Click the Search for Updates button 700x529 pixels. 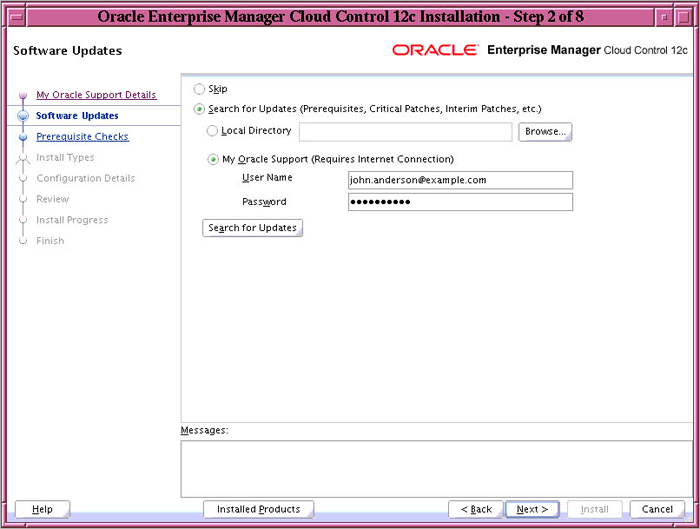[253, 228]
